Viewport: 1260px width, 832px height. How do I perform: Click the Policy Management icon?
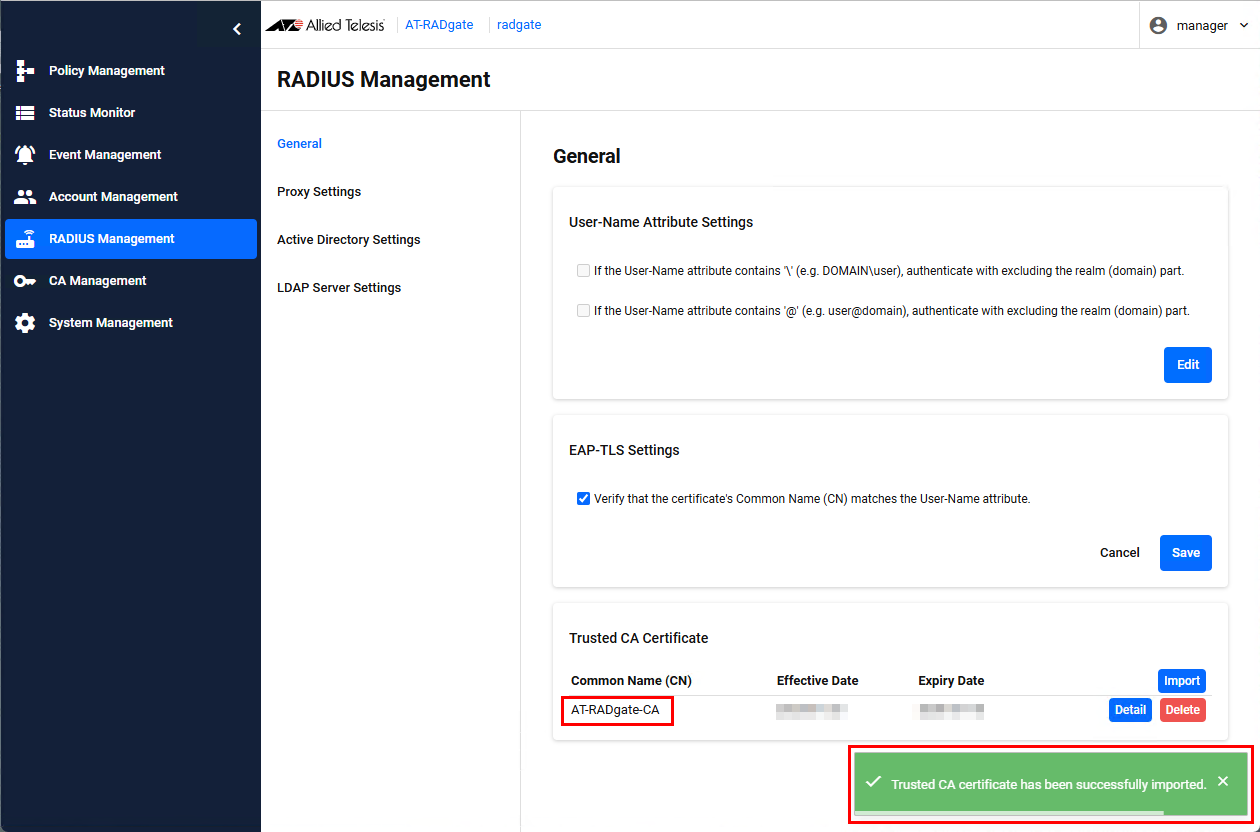[25, 71]
